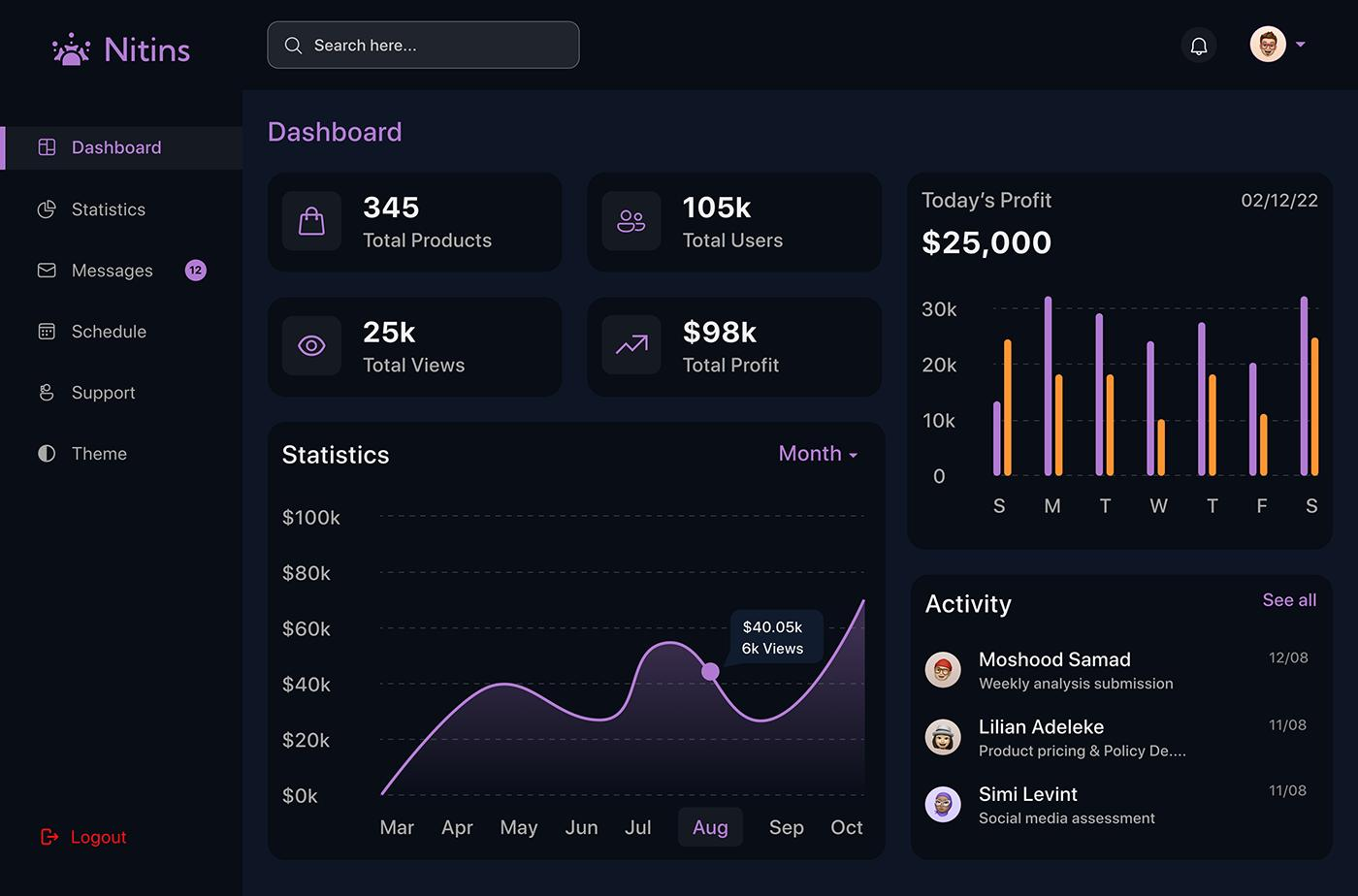The height and width of the screenshot is (896, 1358).
Task: Click the Total Products shopping bag icon
Action: 311,221
